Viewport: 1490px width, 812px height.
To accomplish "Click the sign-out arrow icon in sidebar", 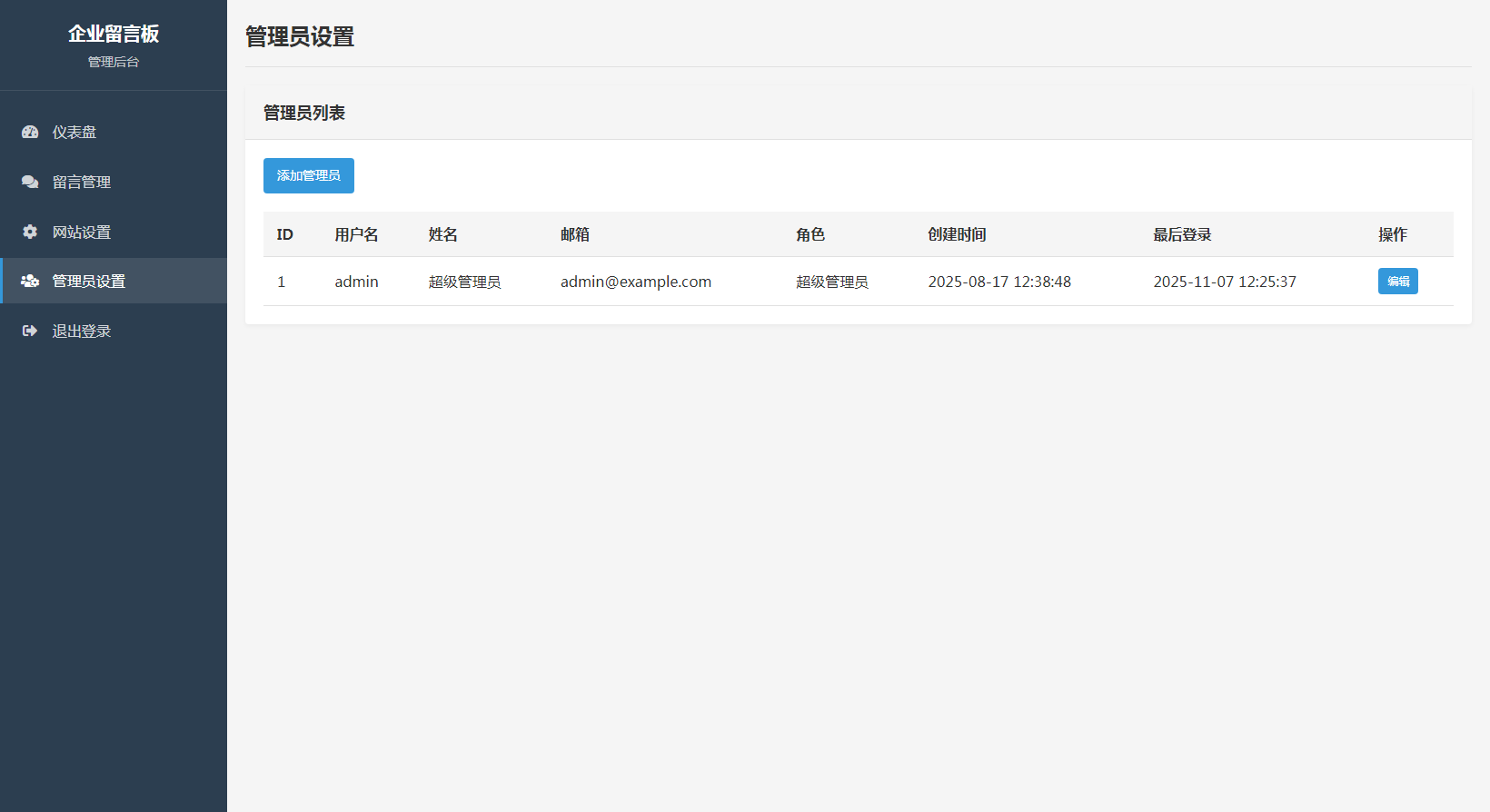I will [30, 331].
